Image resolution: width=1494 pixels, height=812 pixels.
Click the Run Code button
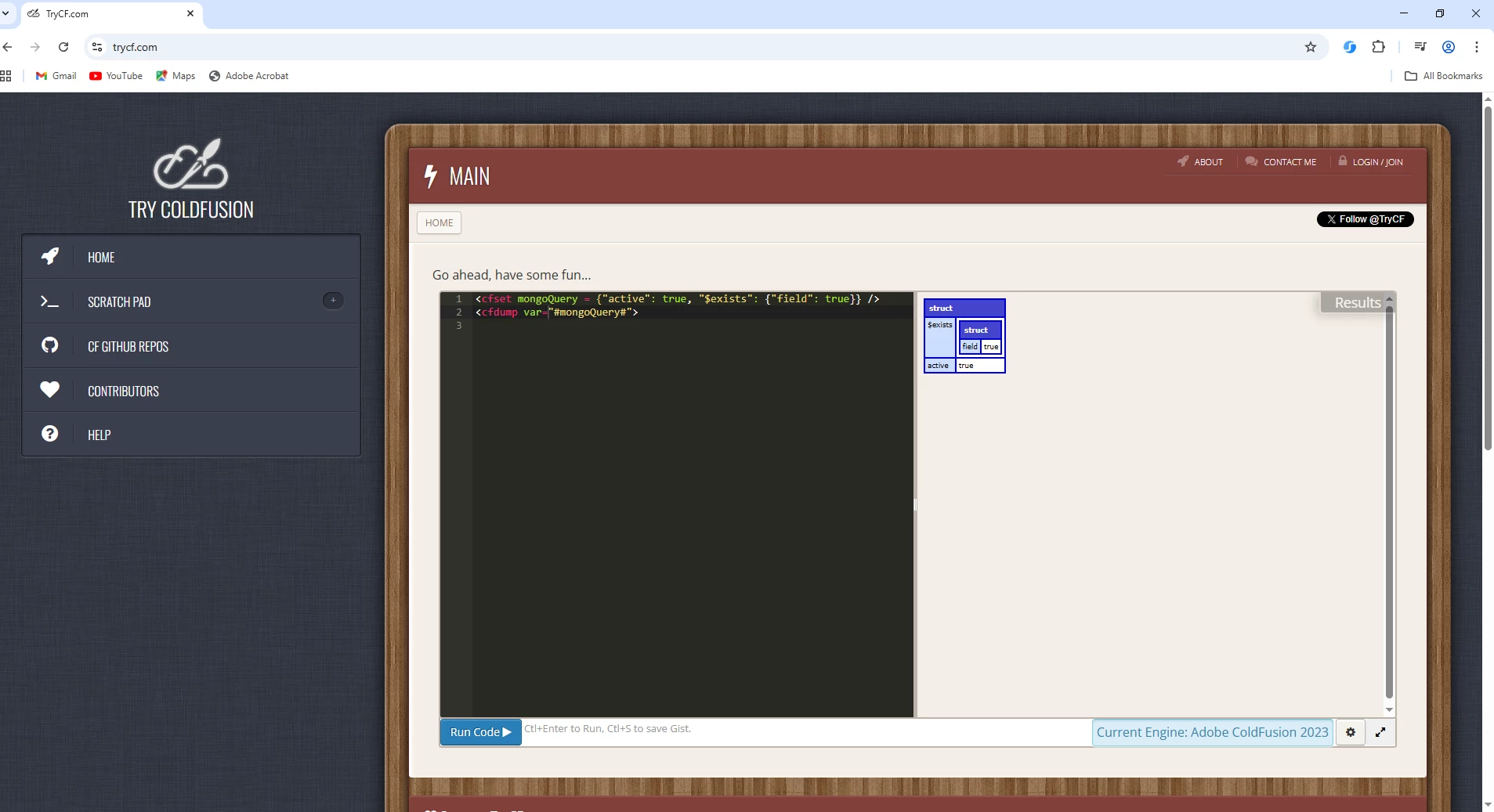pyautogui.click(x=480, y=732)
